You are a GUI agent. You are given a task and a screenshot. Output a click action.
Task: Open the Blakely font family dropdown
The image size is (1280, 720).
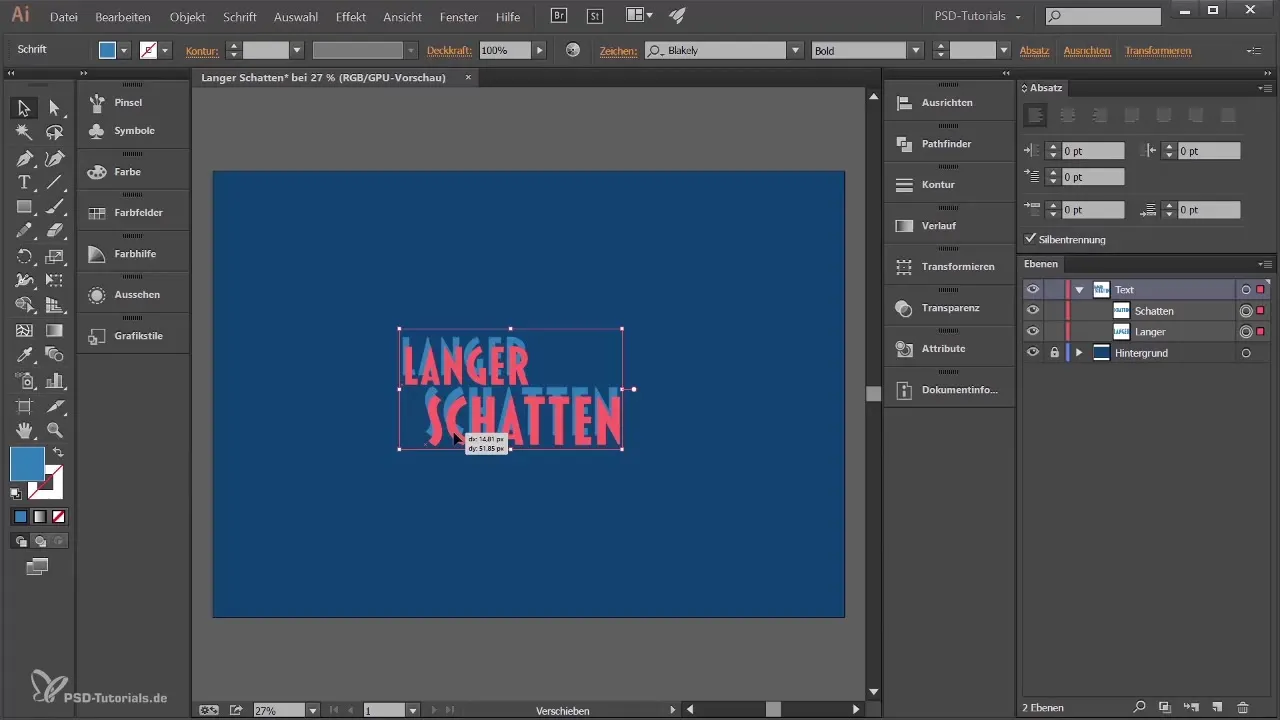coord(796,50)
